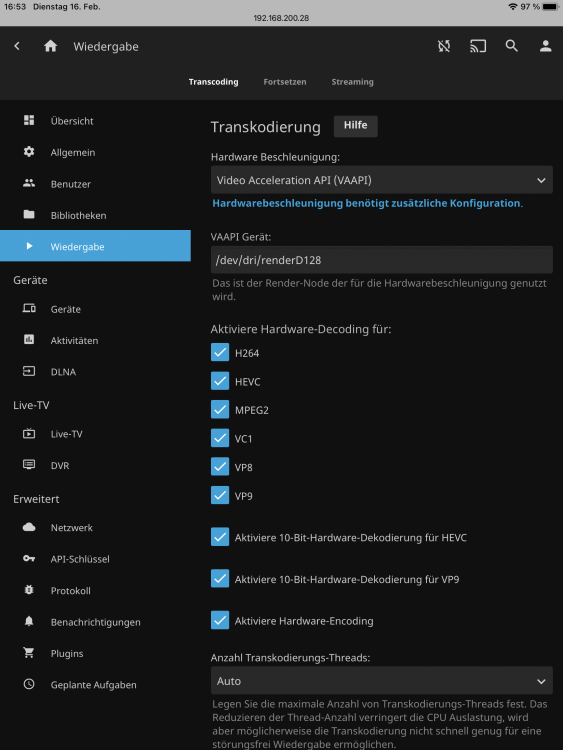
Task: Disable Aktiviere Hardware-Encoding checkbox
Action: [x=220, y=620]
